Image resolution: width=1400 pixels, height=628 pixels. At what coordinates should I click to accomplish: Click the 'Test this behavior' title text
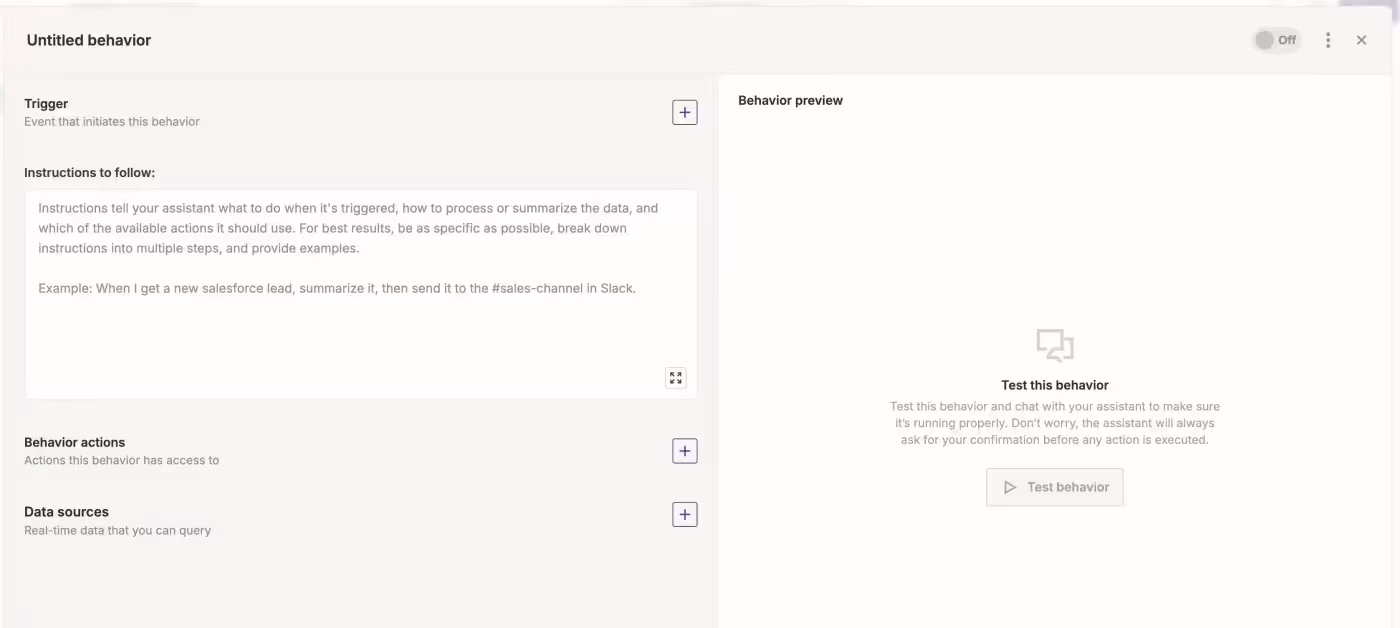point(1055,385)
